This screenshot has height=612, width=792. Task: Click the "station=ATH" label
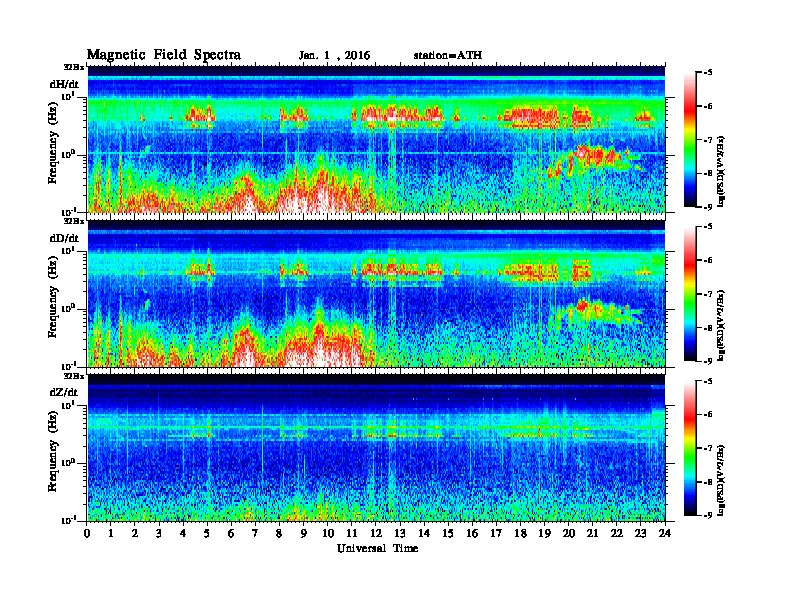click(448, 55)
